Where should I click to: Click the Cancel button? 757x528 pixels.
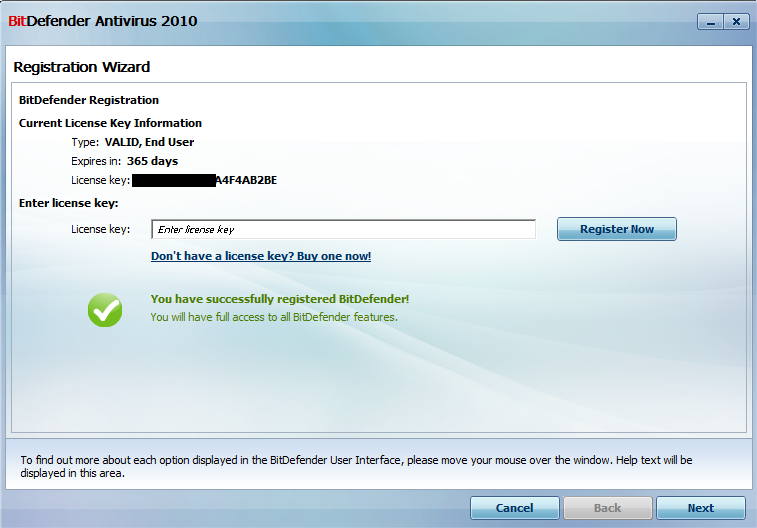(x=515, y=508)
